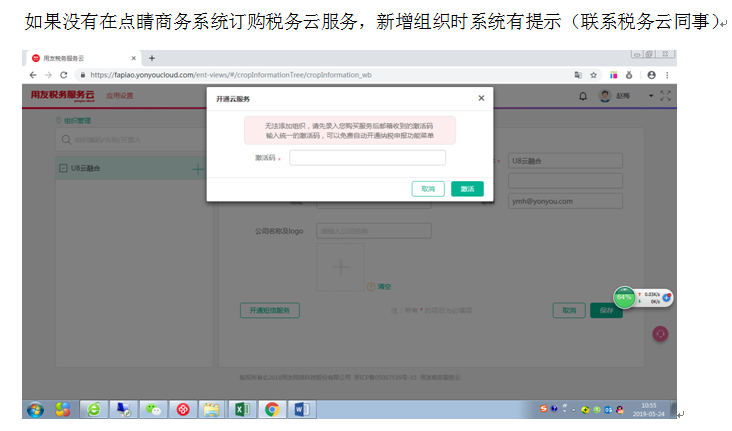This screenshot has height=431, width=732.
Task: Go back with the browser back arrow
Action: (33, 75)
